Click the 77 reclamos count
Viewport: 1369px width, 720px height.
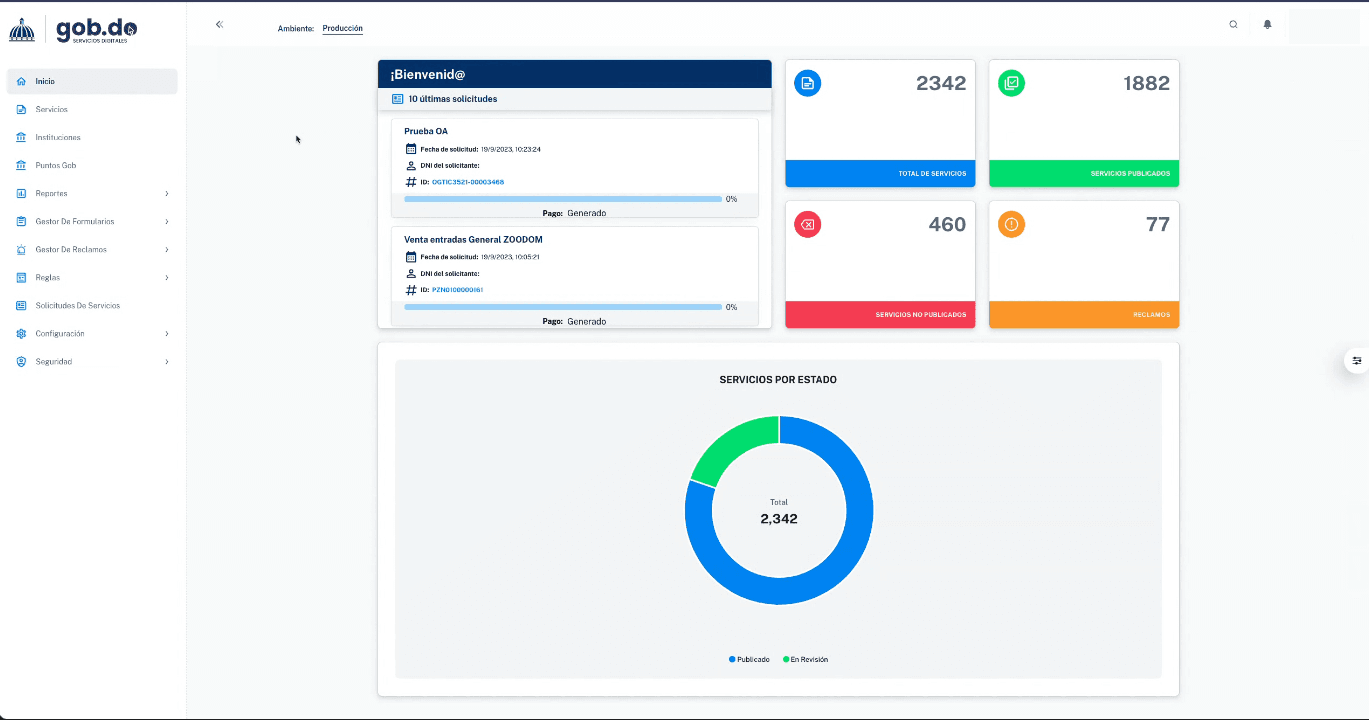(x=1157, y=225)
